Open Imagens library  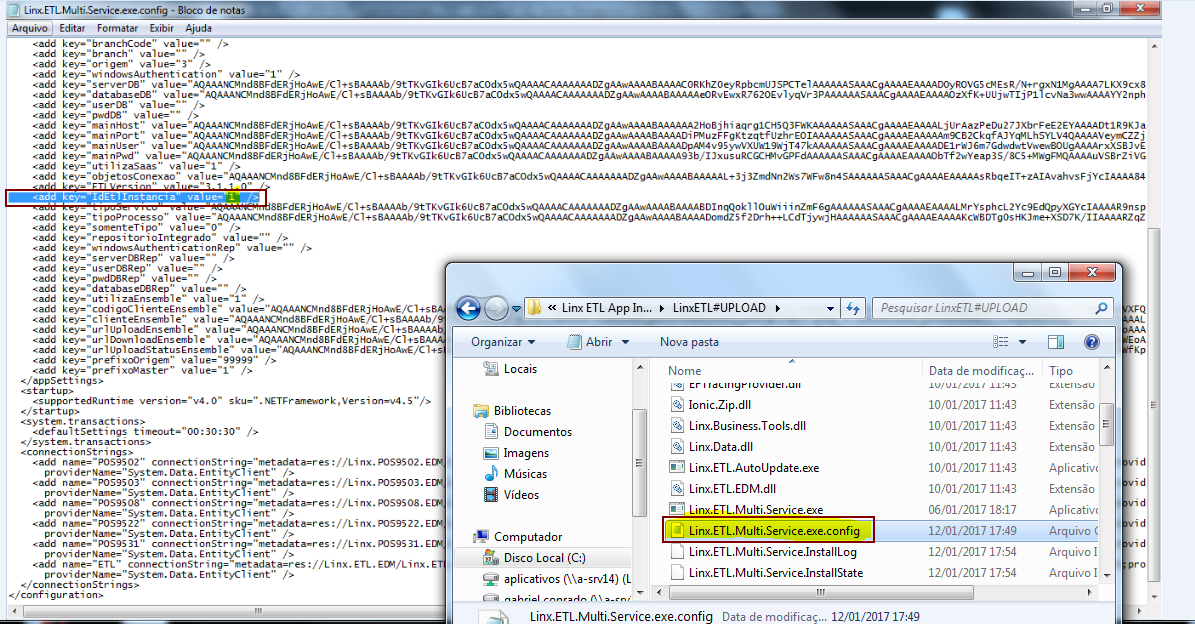pyautogui.click(x=526, y=453)
